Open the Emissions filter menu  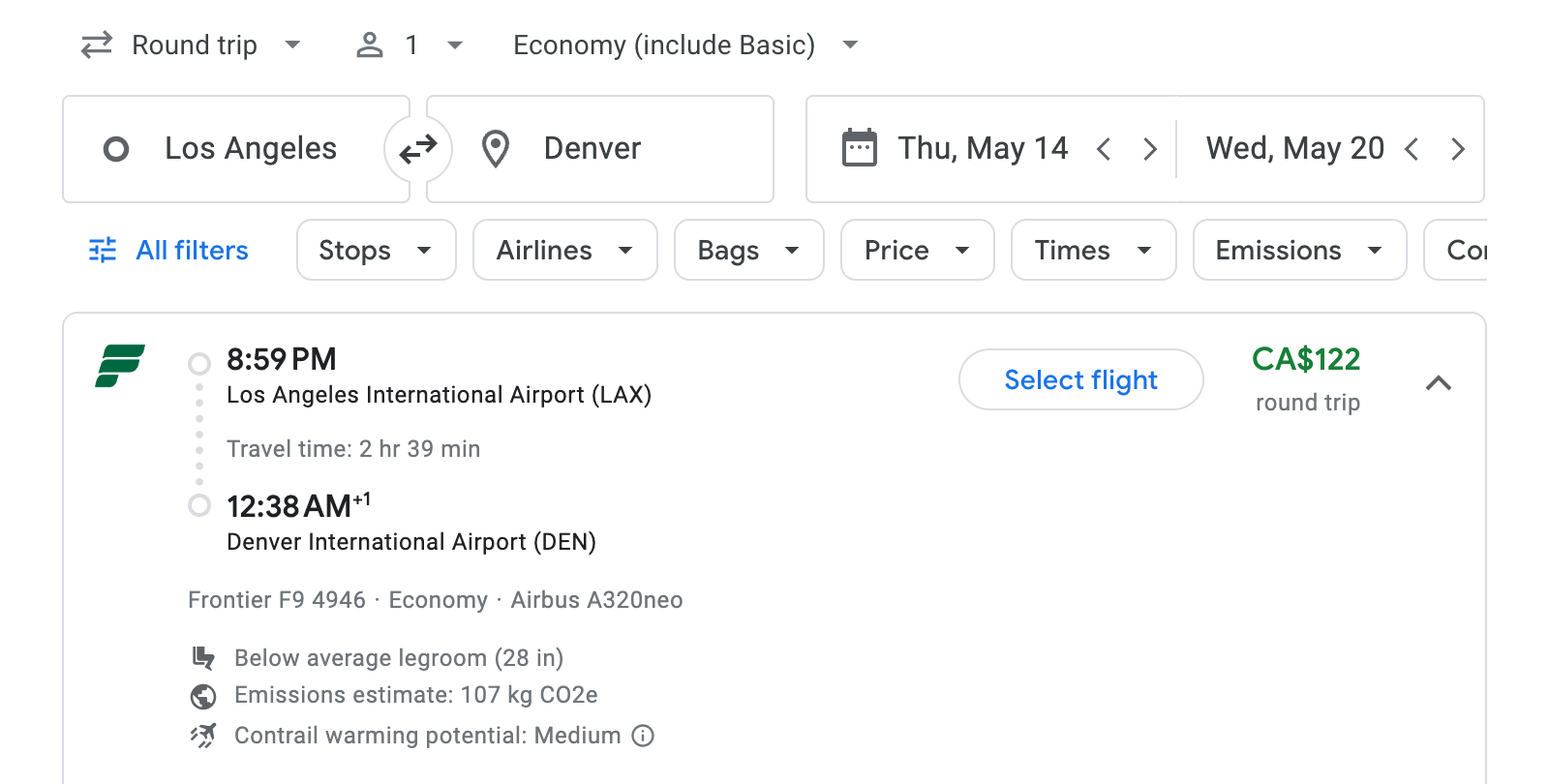(1298, 250)
